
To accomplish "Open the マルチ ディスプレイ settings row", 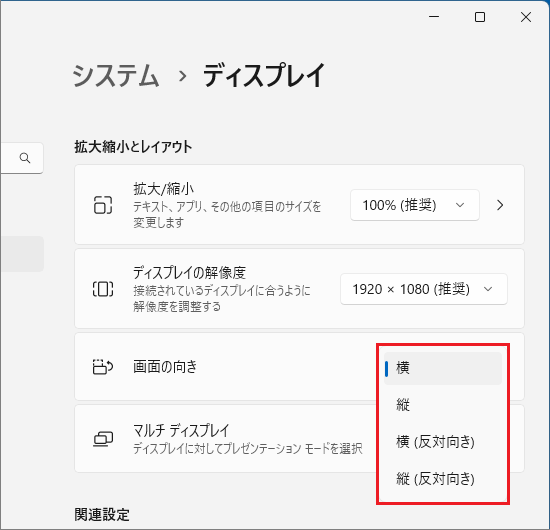I will point(299,438).
